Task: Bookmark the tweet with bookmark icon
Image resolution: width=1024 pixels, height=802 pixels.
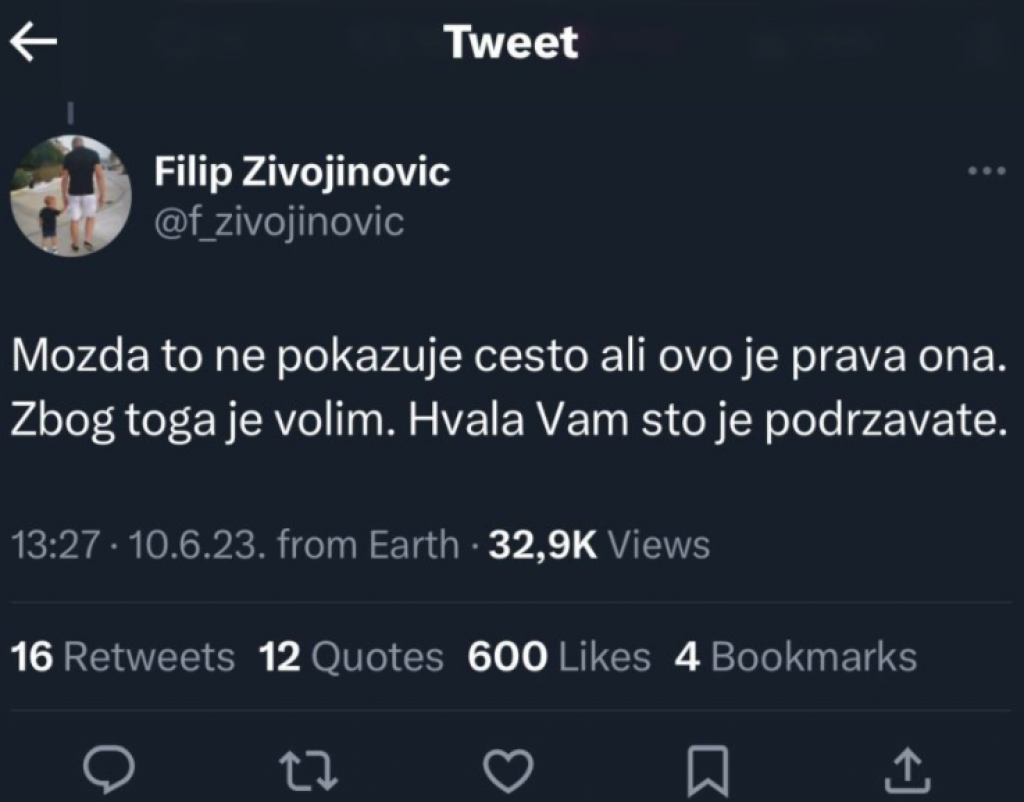Action: click(x=707, y=768)
